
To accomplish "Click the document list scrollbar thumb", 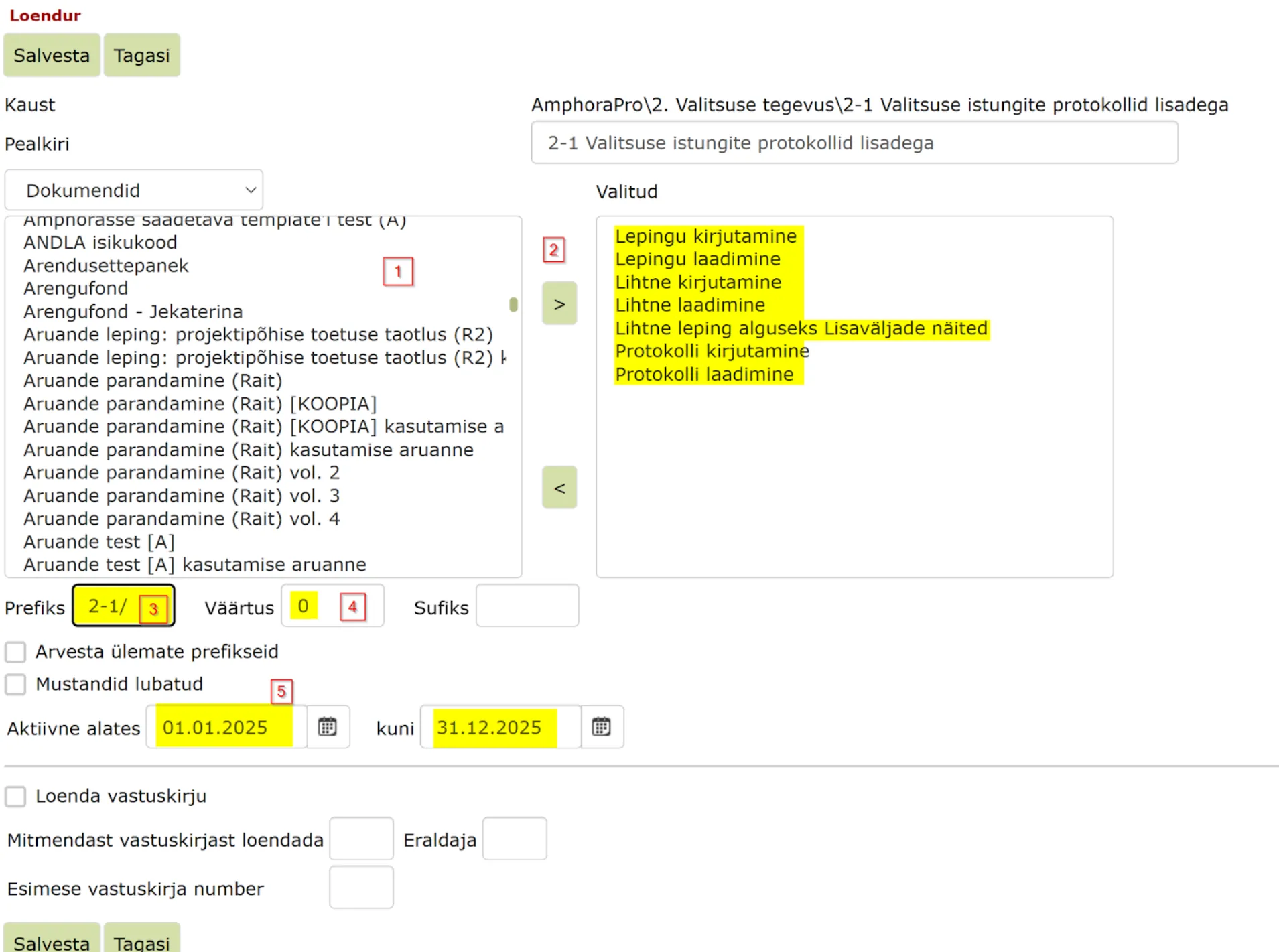I will 513,304.
